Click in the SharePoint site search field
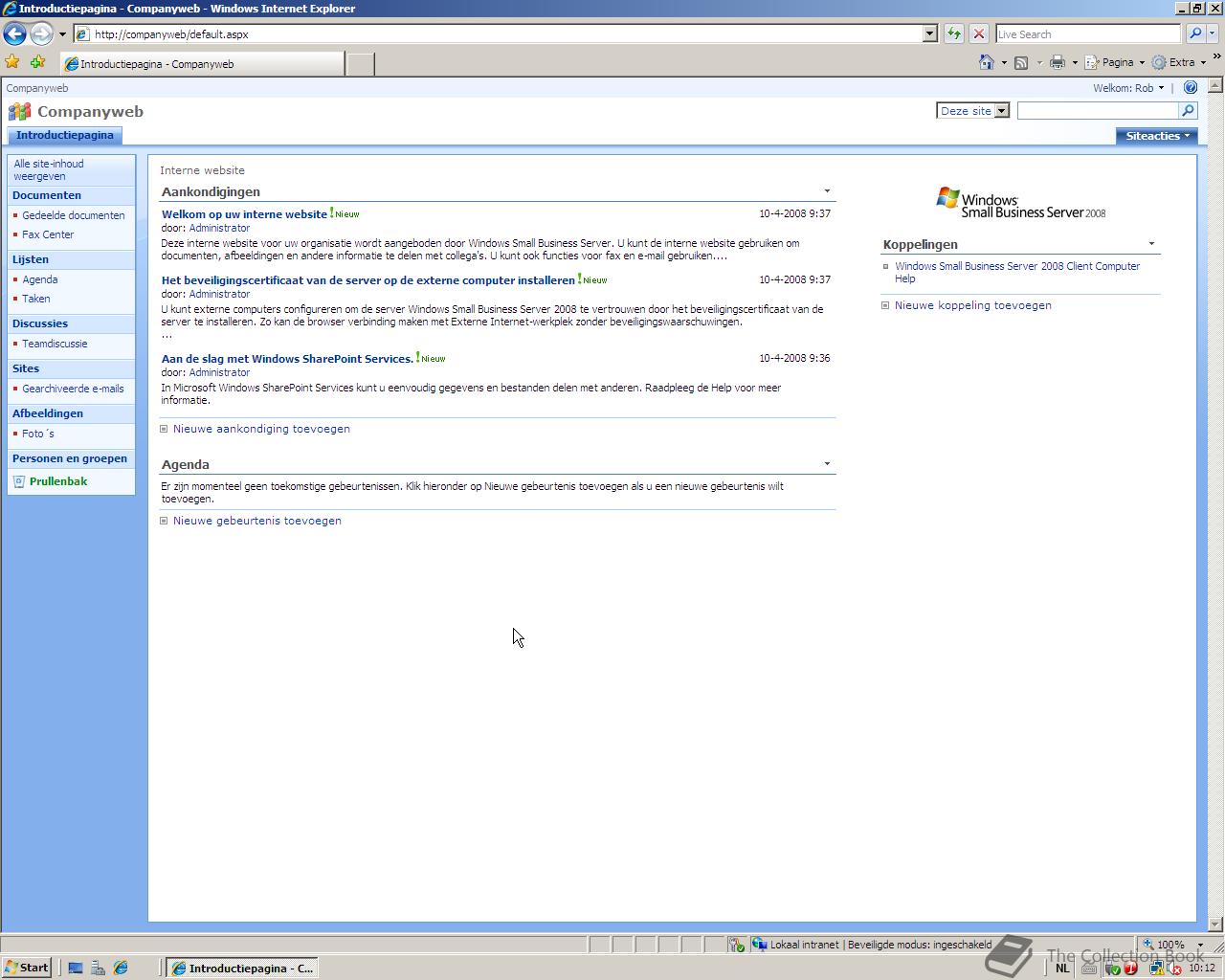 (1097, 111)
